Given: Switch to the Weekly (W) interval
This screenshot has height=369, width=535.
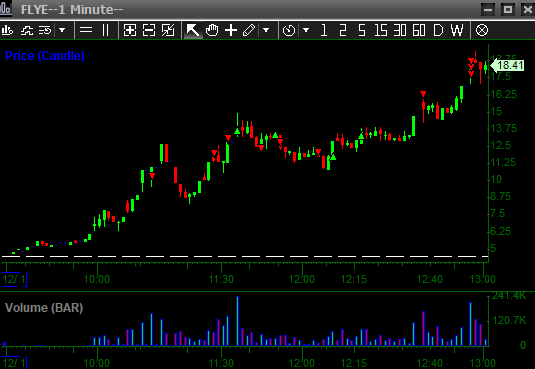Looking at the screenshot, I should (x=457, y=30).
